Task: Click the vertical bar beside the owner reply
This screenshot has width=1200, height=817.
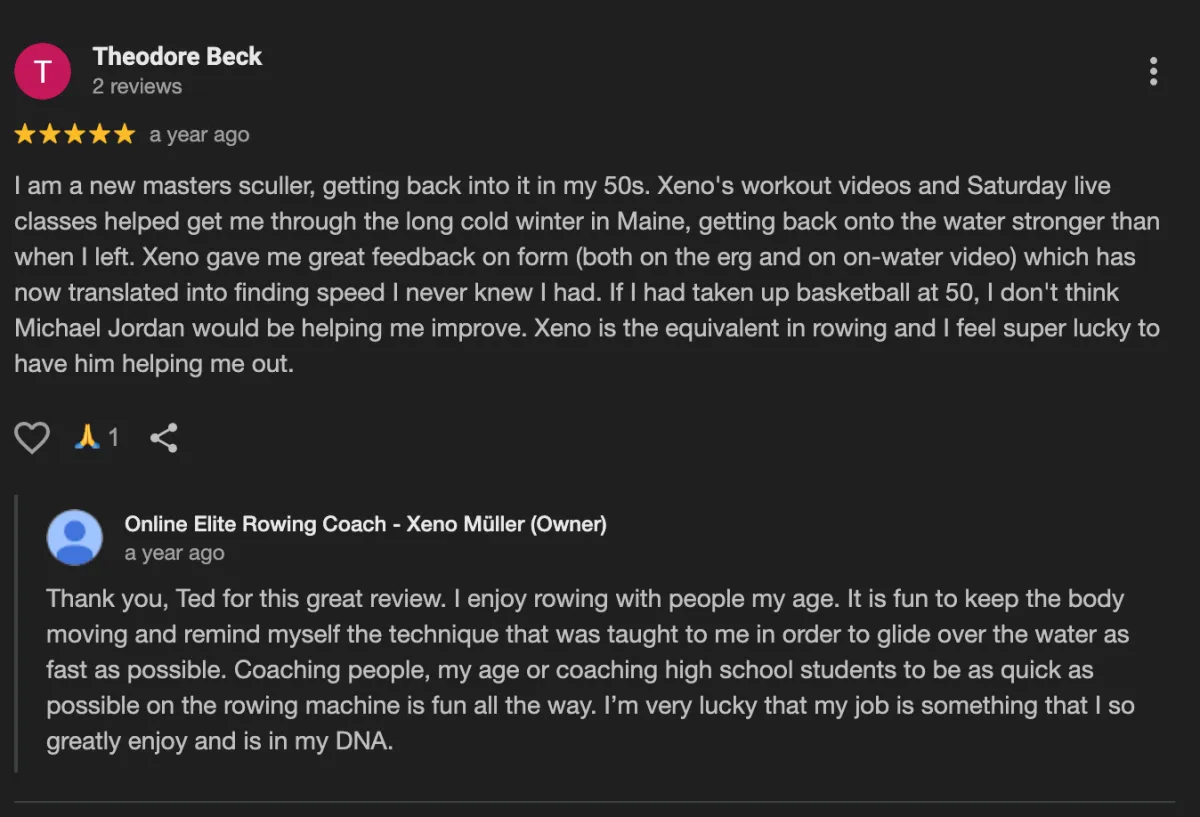Action: 16,632
